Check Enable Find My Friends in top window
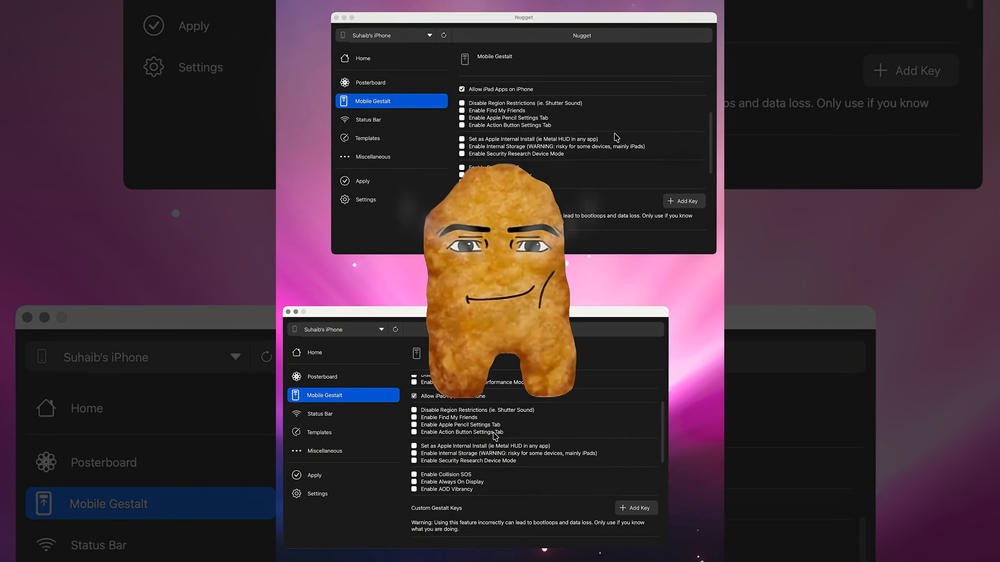The width and height of the screenshot is (1000, 562). tap(462, 110)
